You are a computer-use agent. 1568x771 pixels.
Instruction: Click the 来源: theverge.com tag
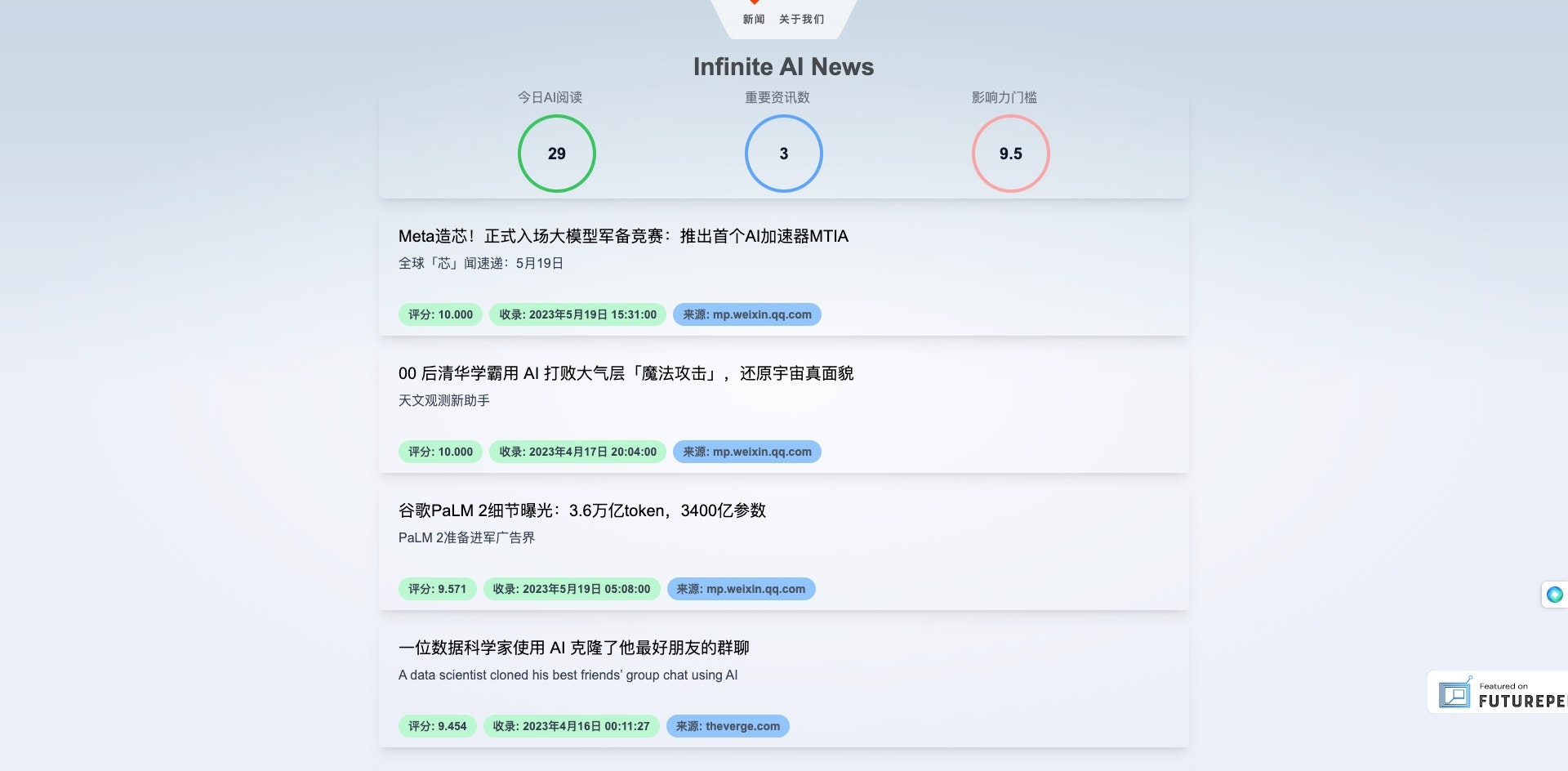(x=728, y=726)
